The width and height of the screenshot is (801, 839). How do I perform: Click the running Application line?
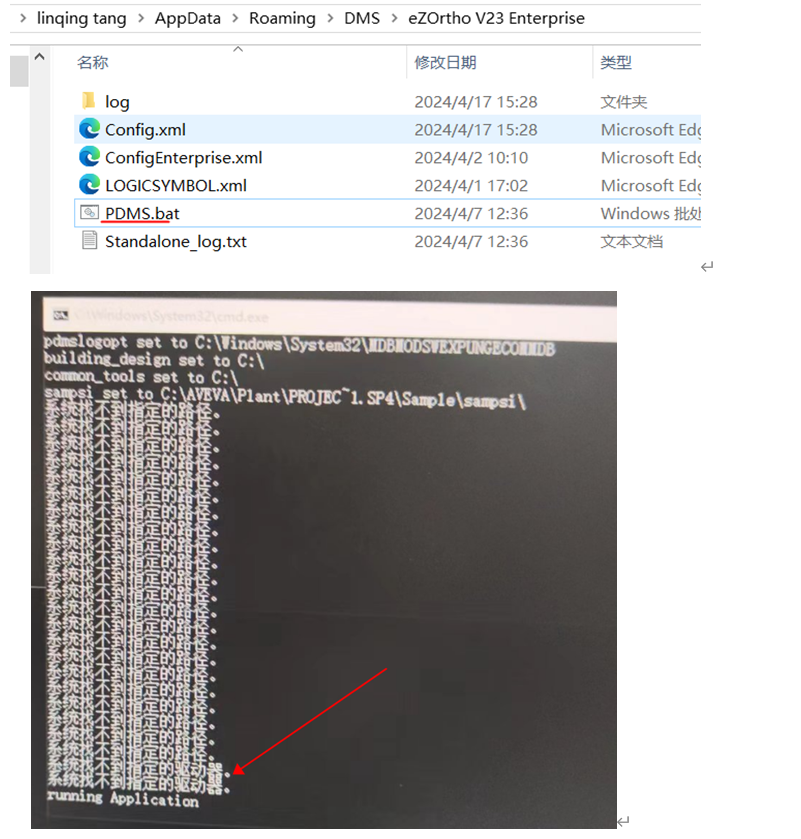pyautogui.click(x=123, y=798)
